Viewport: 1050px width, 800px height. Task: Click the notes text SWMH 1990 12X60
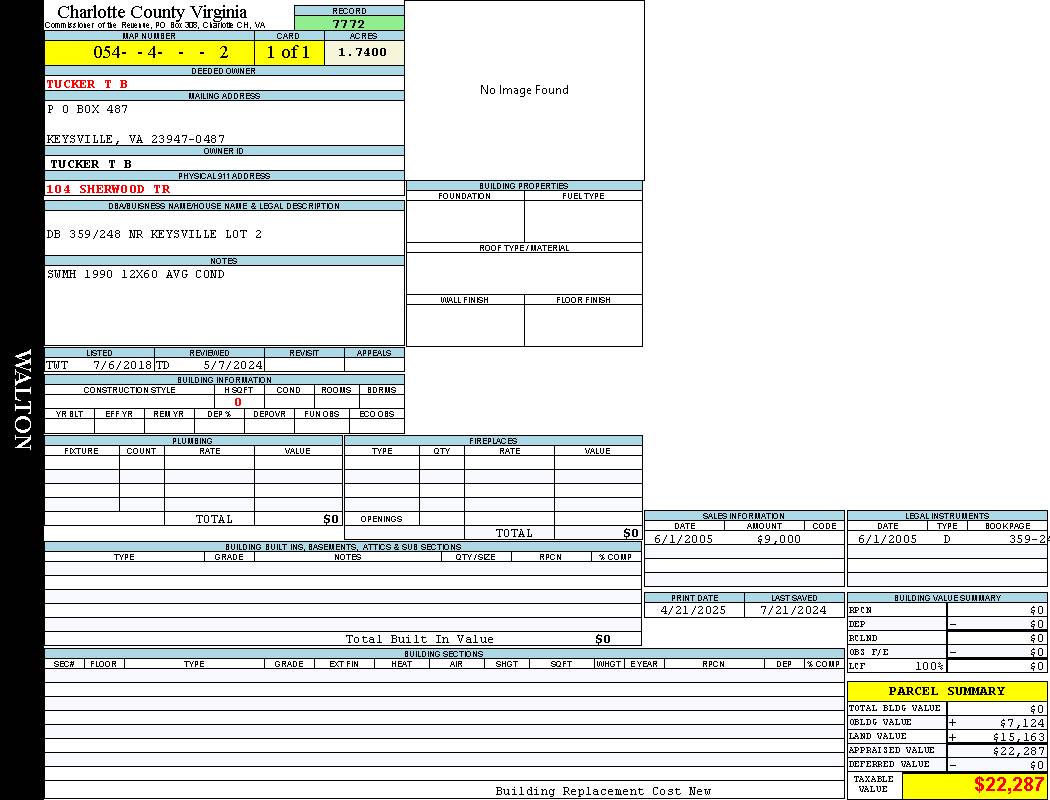click(136, 274)
